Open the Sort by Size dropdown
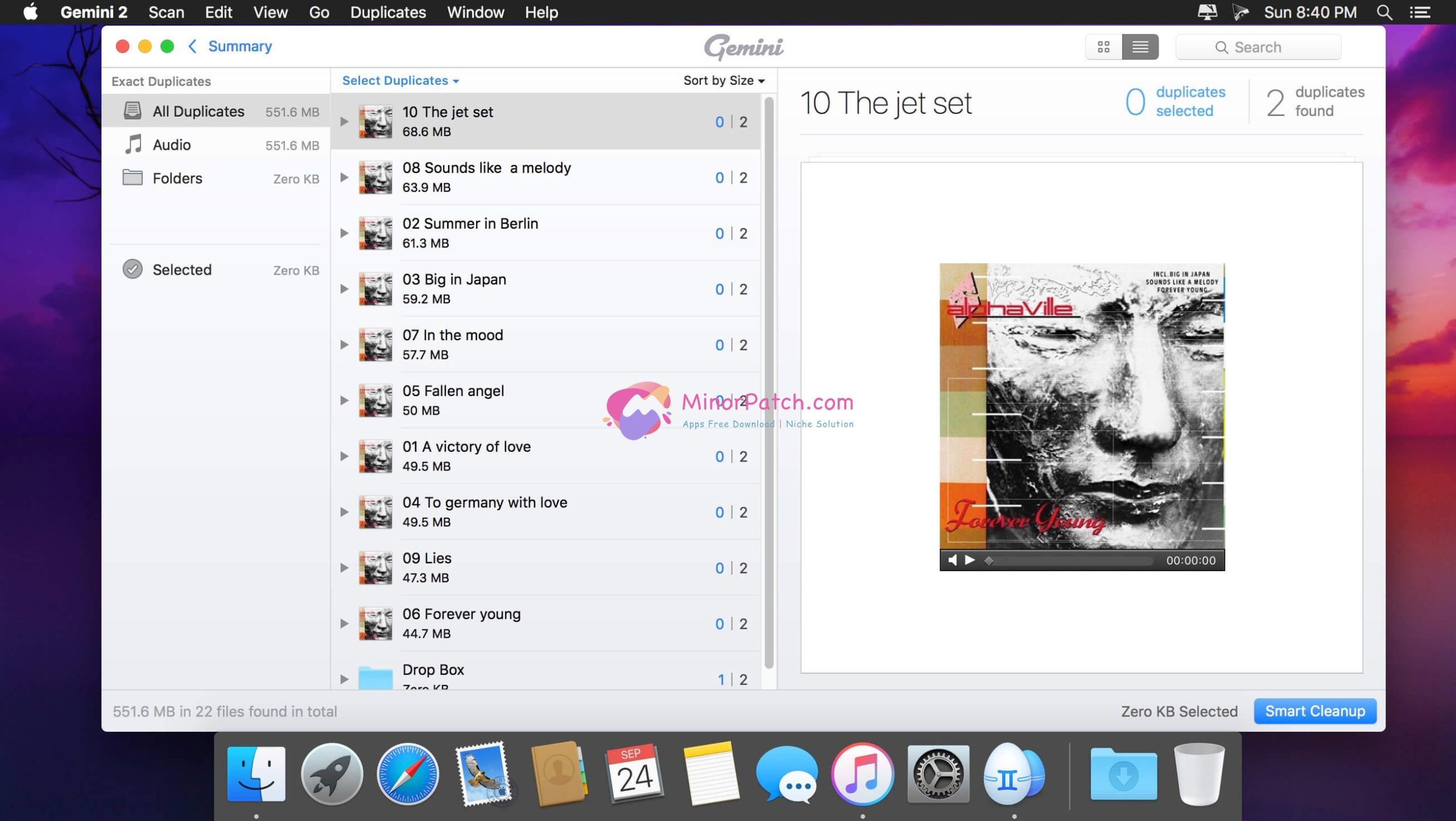Image resolution: width=1456 pixels, height=821 pixels. (x=723, y=80)
